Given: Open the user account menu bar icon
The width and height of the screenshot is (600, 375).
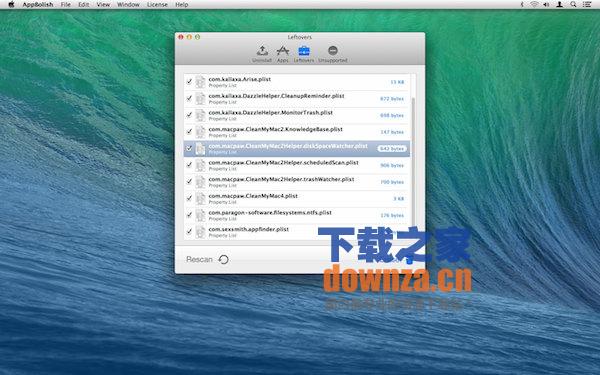Looking at the screenshot, I should pos(559,5).
